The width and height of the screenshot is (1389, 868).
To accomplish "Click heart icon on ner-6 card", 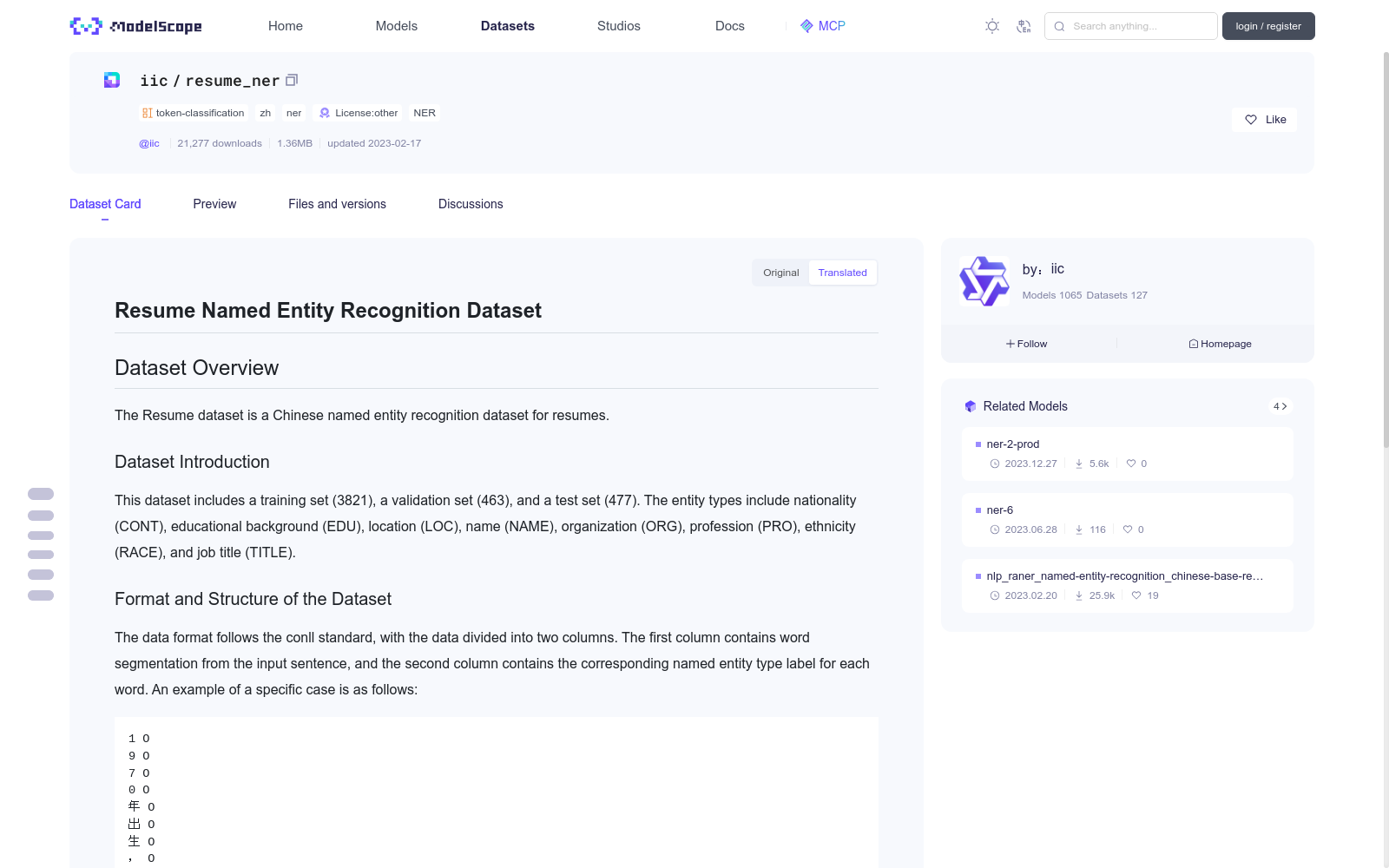I will 1128,529.
